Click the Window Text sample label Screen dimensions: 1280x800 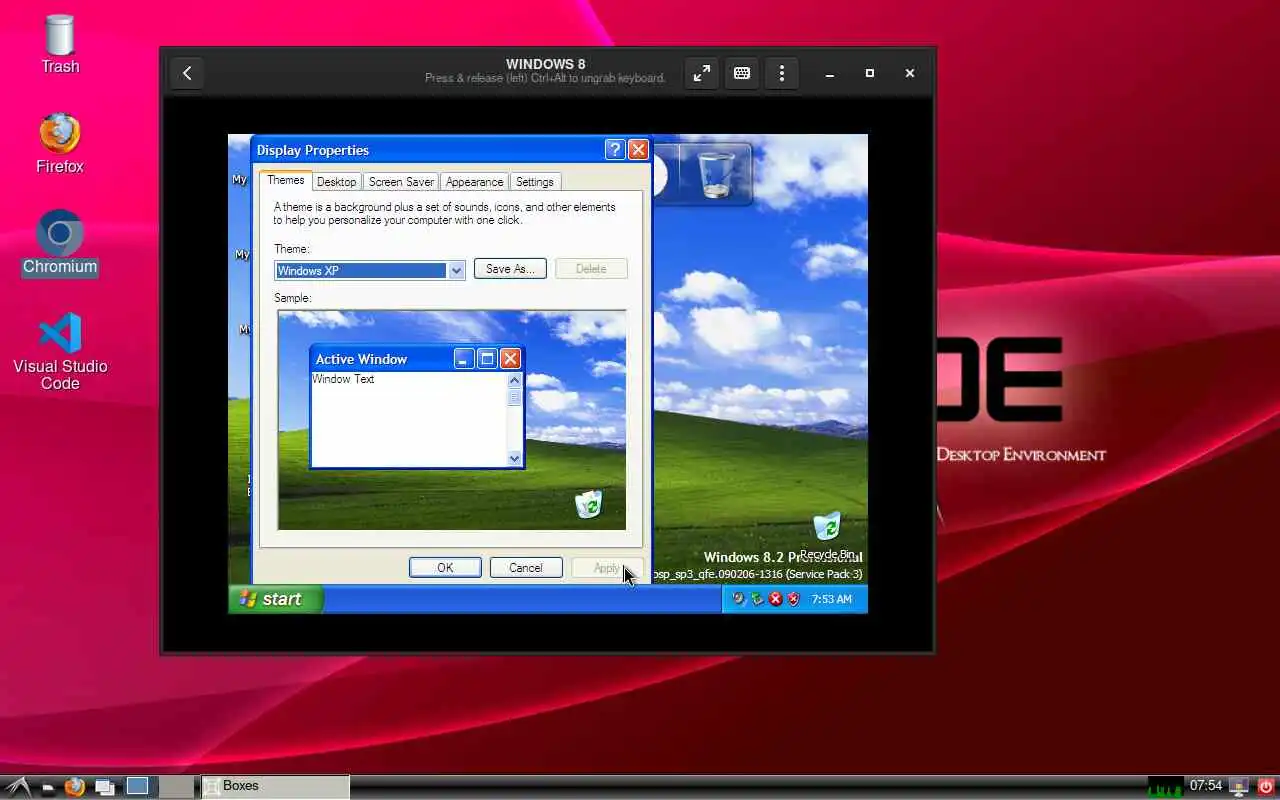point(343,379)
